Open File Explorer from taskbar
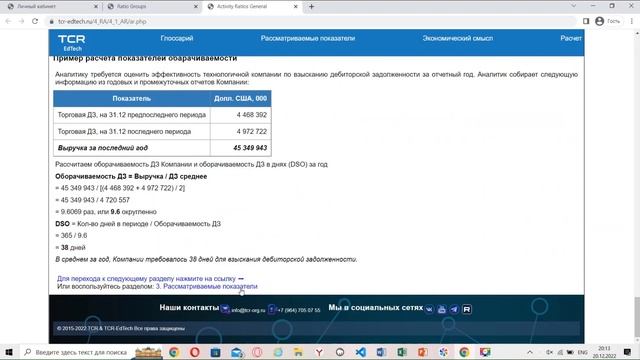 [298, 352]
